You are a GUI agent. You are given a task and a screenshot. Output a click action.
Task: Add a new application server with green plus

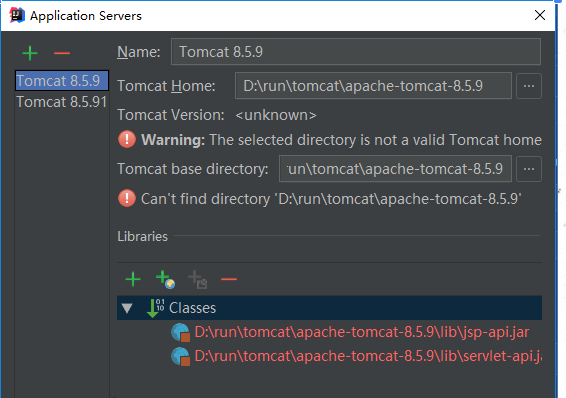pyautogui.click(x=30, y=53)
